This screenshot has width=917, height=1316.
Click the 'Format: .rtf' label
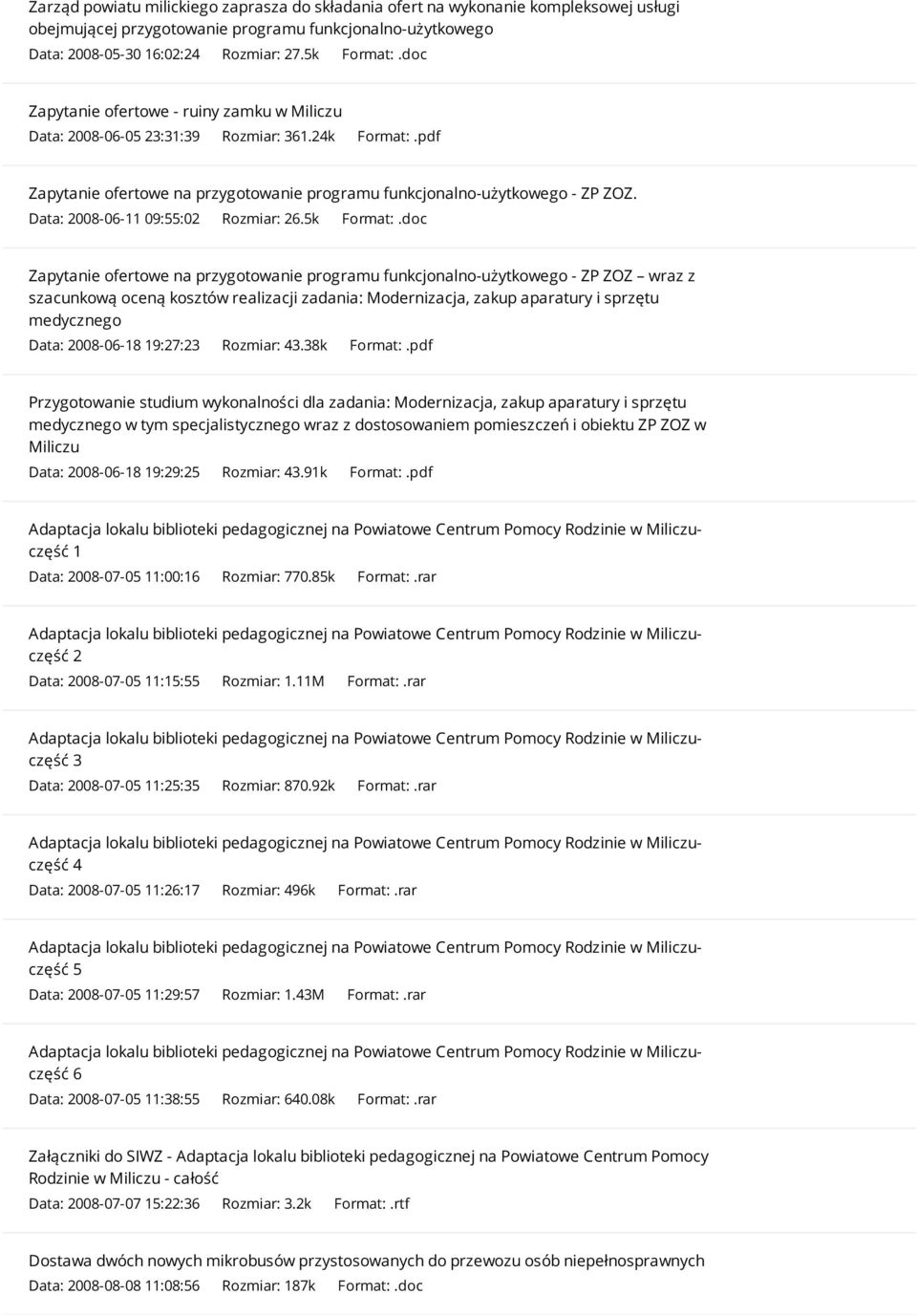click(x=372, y=1204)
